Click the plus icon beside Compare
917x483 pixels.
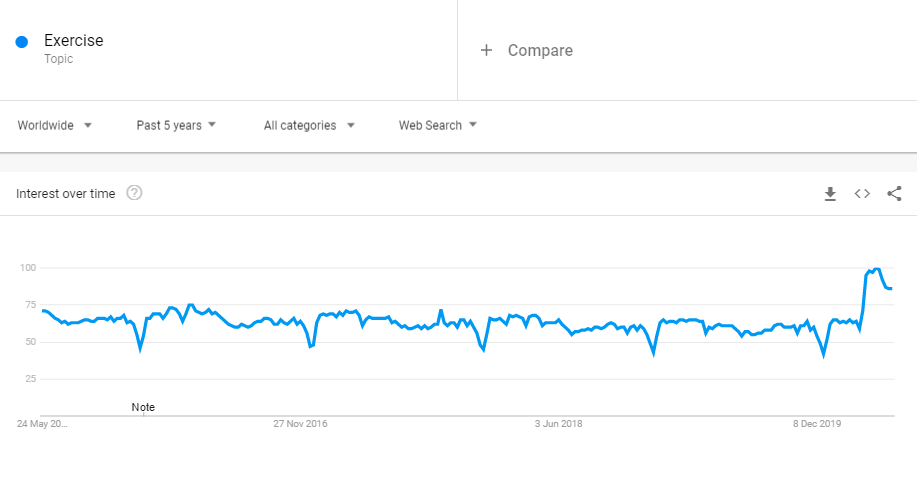point(486,50)
